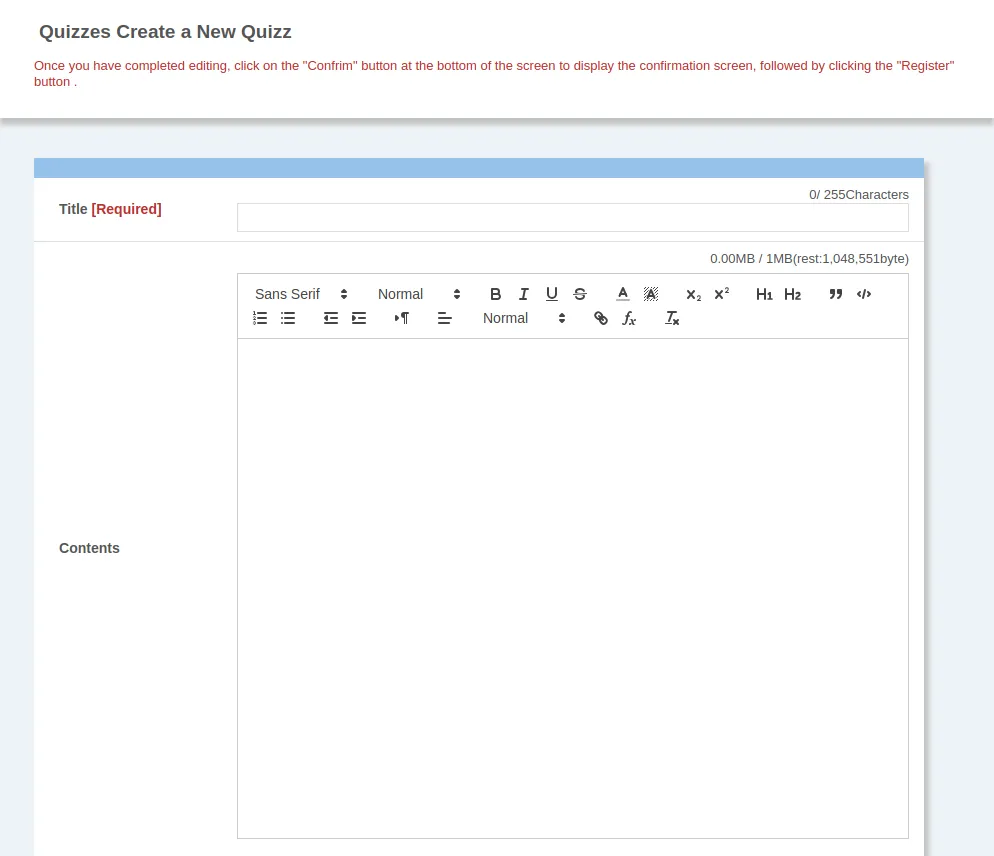Image resolution: width=994 pixels, height=856 pixels.
Task: Insert a code block using the code icon
Action: click(x=864, y=294)
